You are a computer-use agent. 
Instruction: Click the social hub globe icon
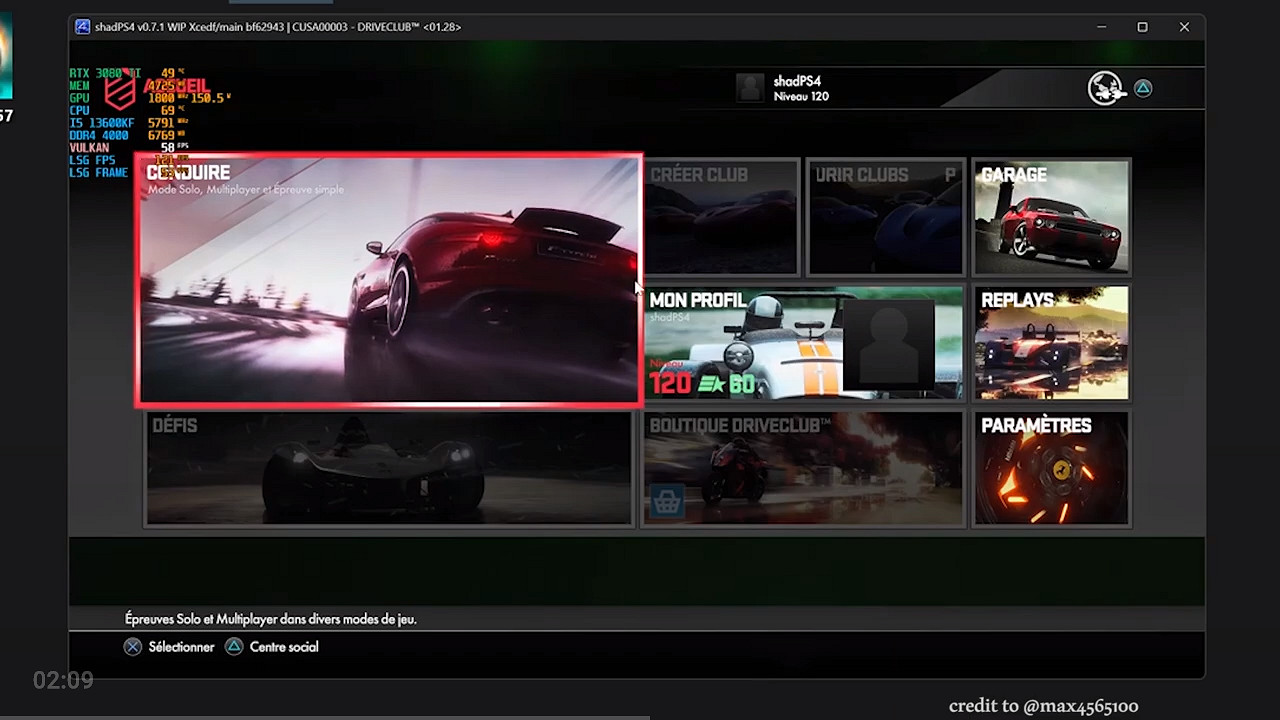[1106, 89]
